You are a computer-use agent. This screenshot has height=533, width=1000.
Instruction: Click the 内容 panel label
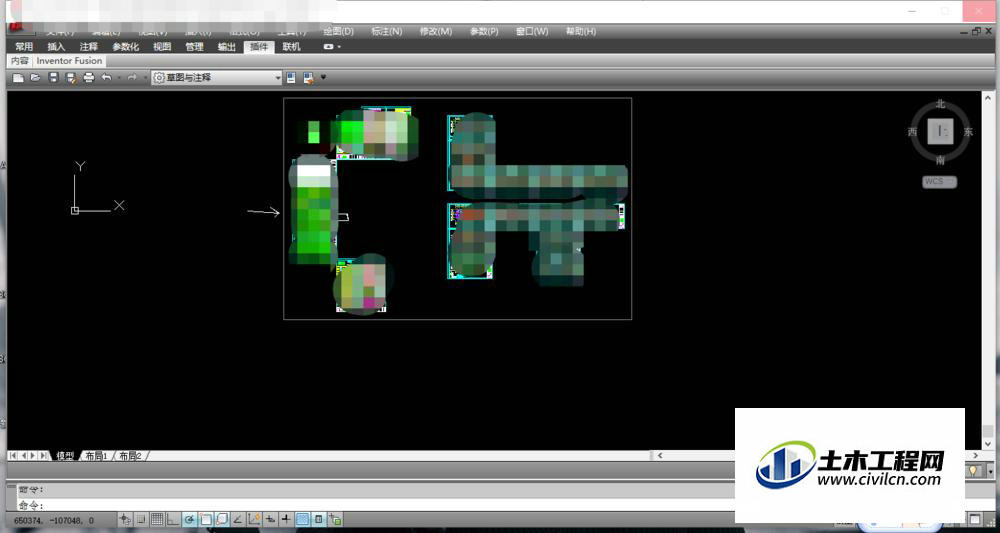click(20, 61)
